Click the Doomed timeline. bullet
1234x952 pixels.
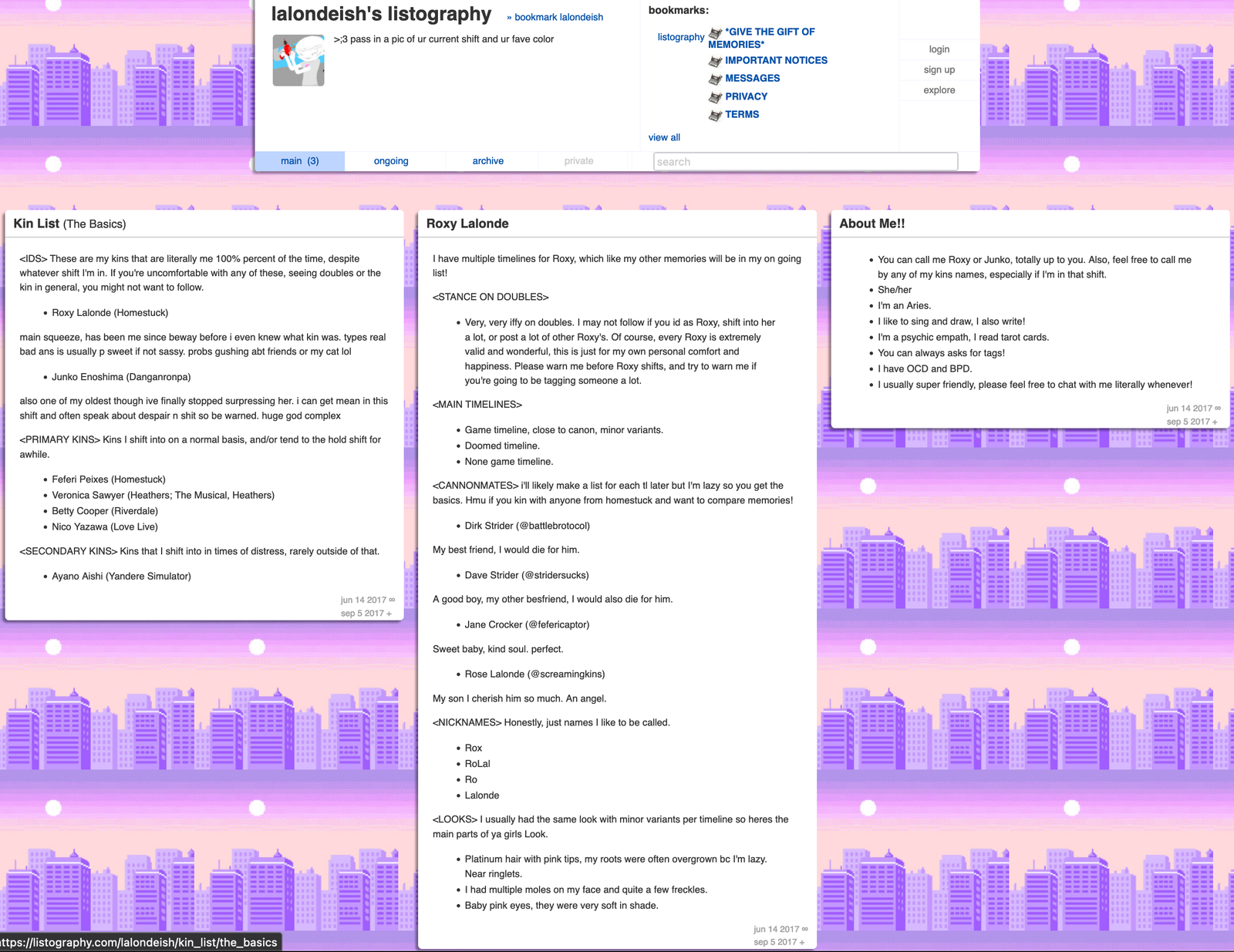point(502,446)
